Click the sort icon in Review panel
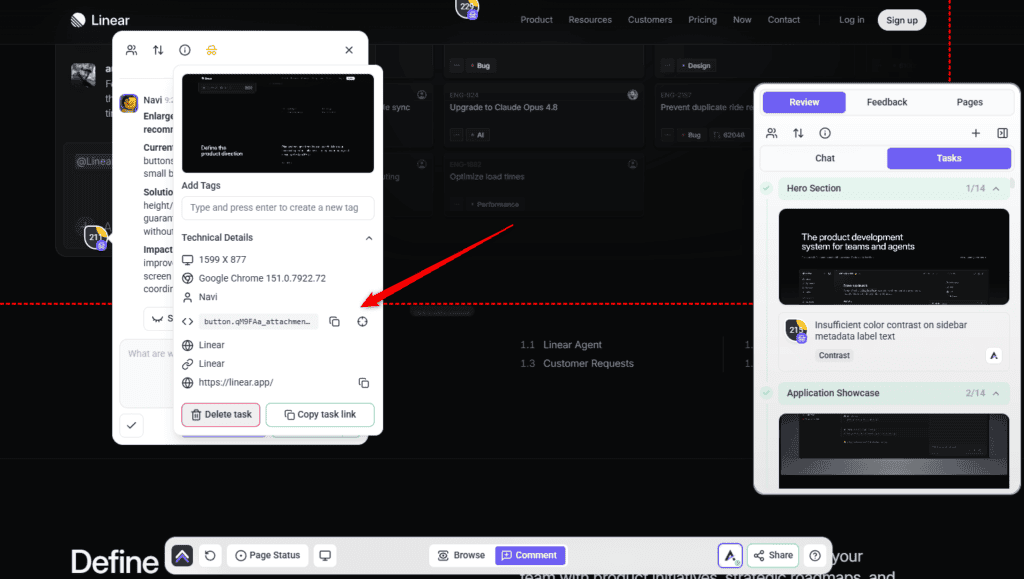 point(798,133)
